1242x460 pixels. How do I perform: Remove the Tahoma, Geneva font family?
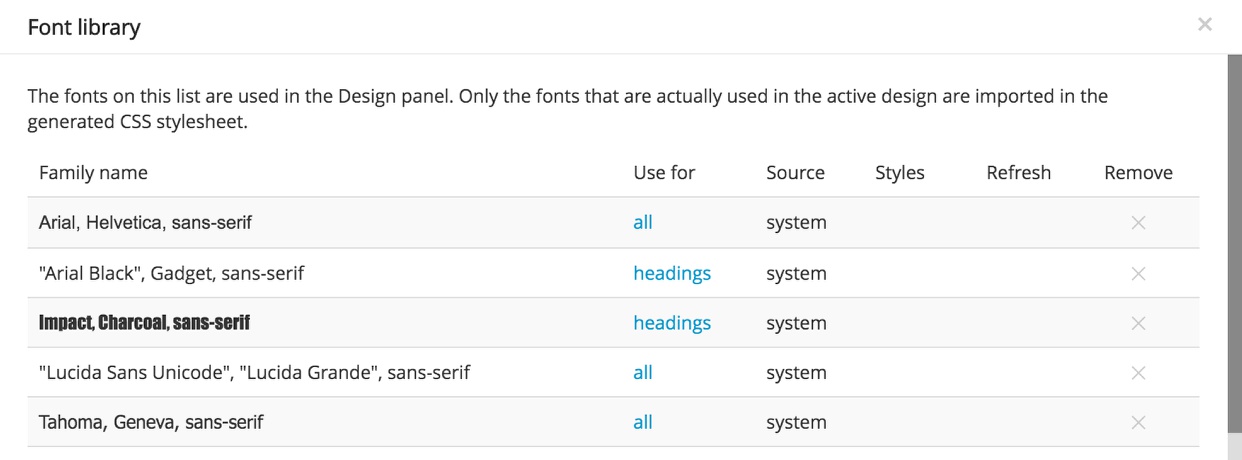(1137, 423)
